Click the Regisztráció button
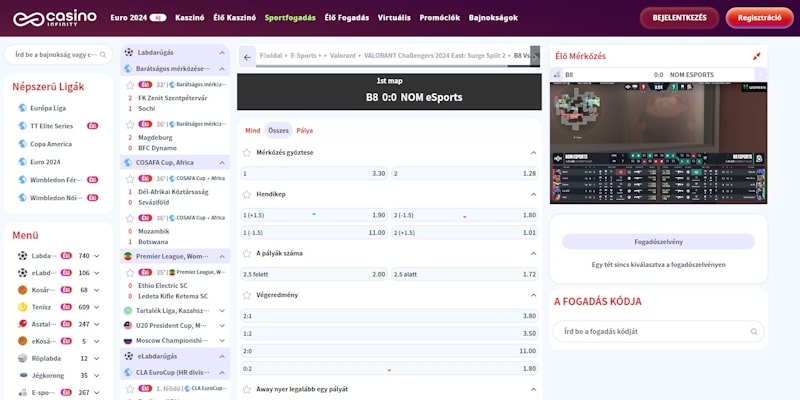800x400 pixels. pos(760,18)
